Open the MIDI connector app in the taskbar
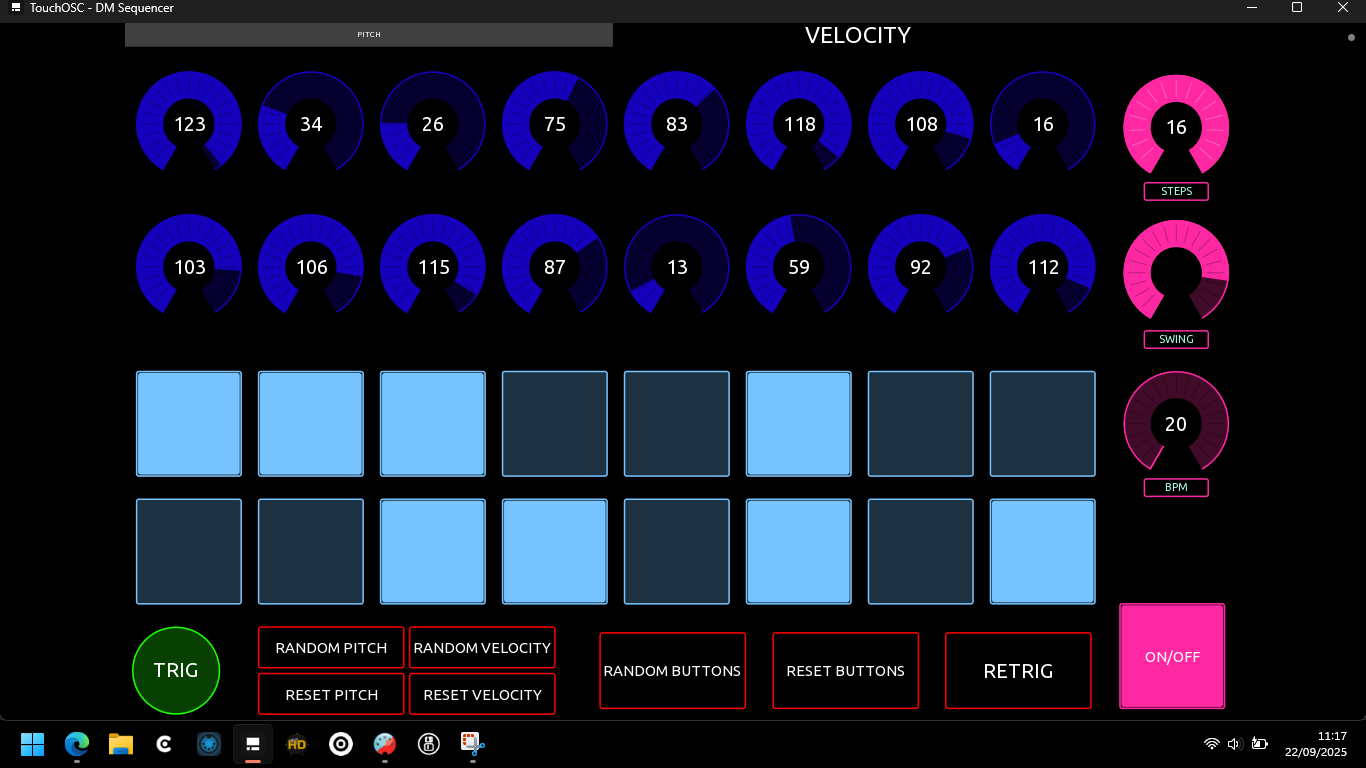Viewport: 1366px width, 768px height. (x=209, y=744)
